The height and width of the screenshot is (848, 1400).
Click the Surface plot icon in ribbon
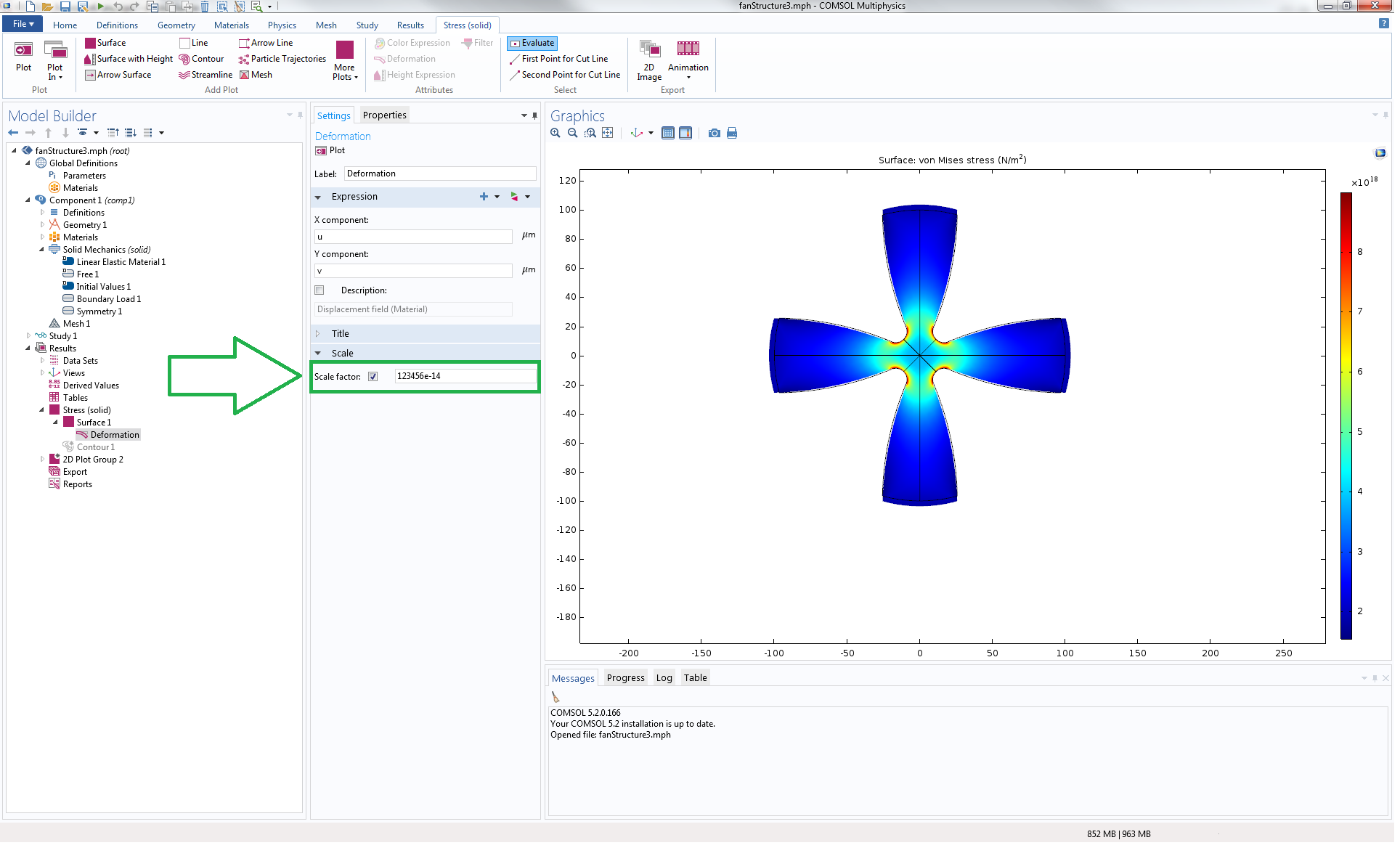(91, 43)
